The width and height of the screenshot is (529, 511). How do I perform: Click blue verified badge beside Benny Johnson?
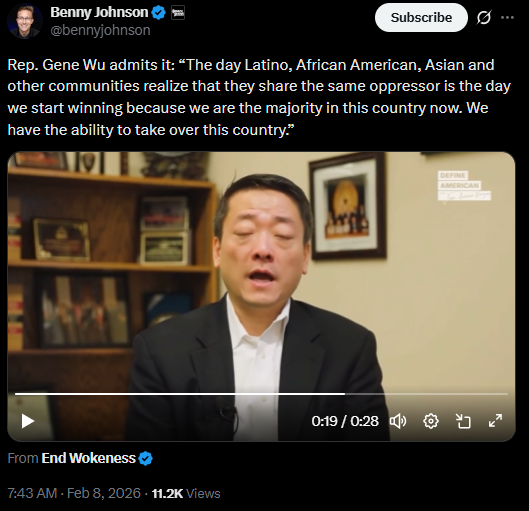pyautogui.click(x=159, y=13)
